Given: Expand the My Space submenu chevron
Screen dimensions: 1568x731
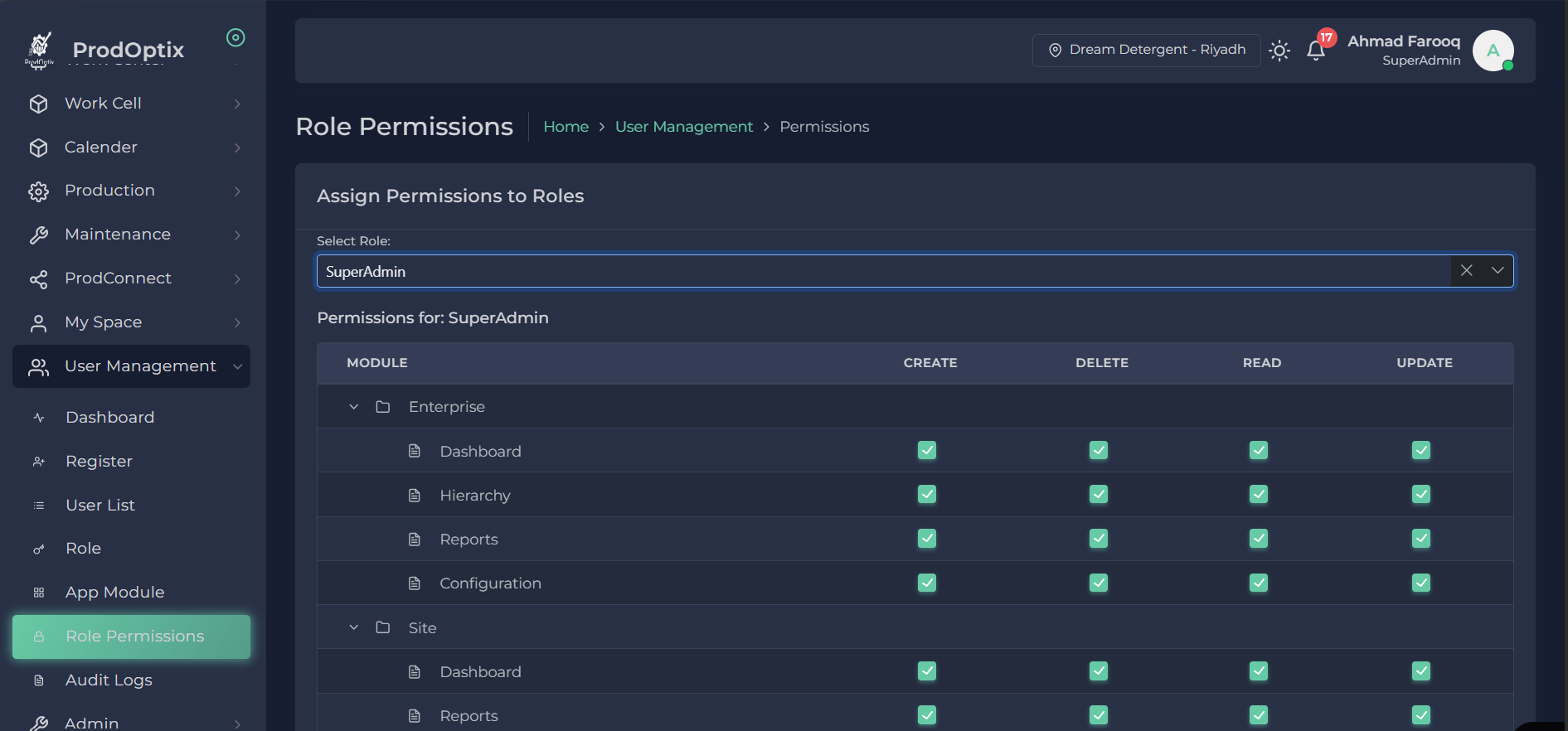Looking at the screenshot, I should click(237, 323).
